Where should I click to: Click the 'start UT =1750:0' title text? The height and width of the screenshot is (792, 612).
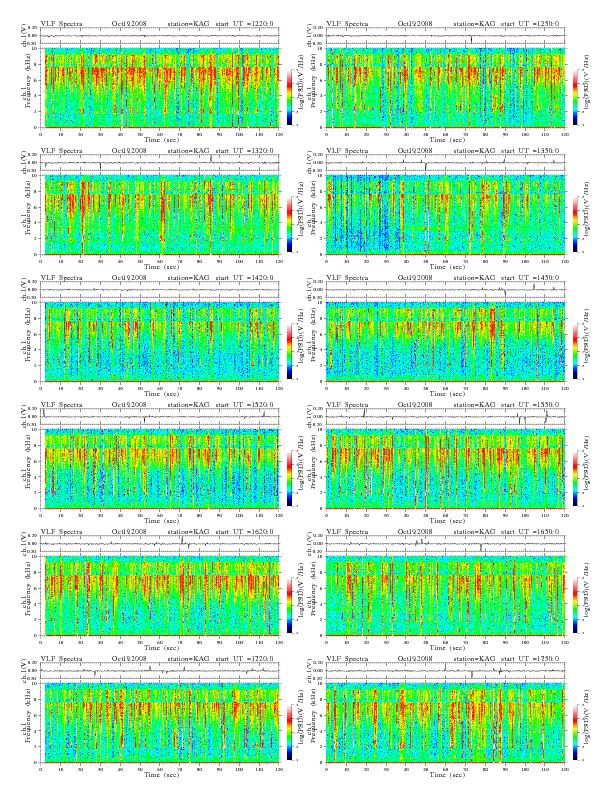pos(531,659)
